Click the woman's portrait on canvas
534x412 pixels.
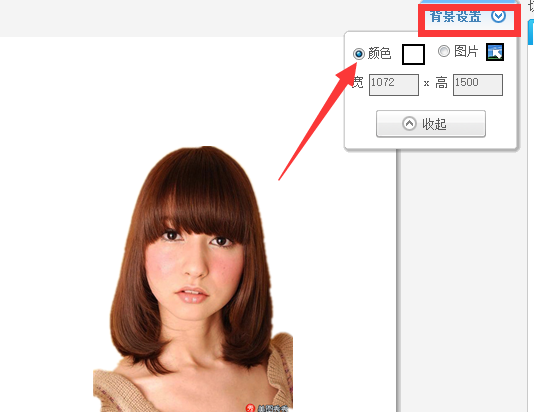[x=193, y=279]
